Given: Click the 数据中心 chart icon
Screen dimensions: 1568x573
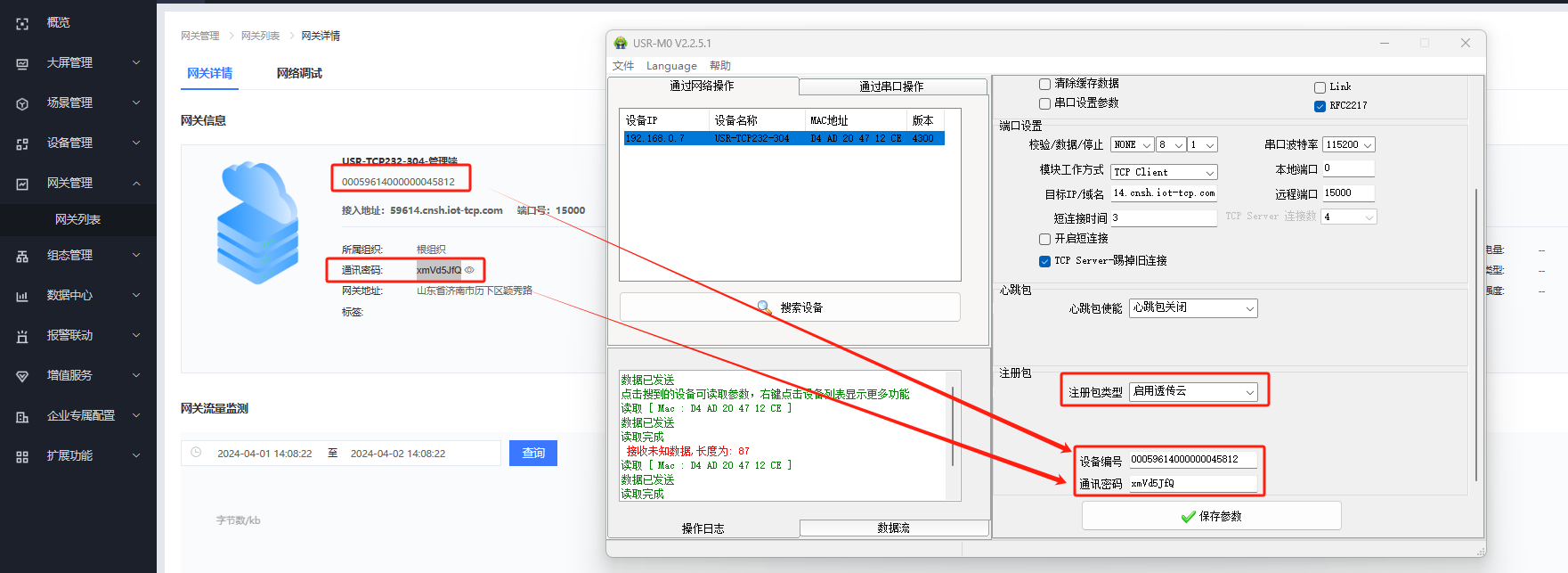Looking at the screenshot, I should click(22, 296).
